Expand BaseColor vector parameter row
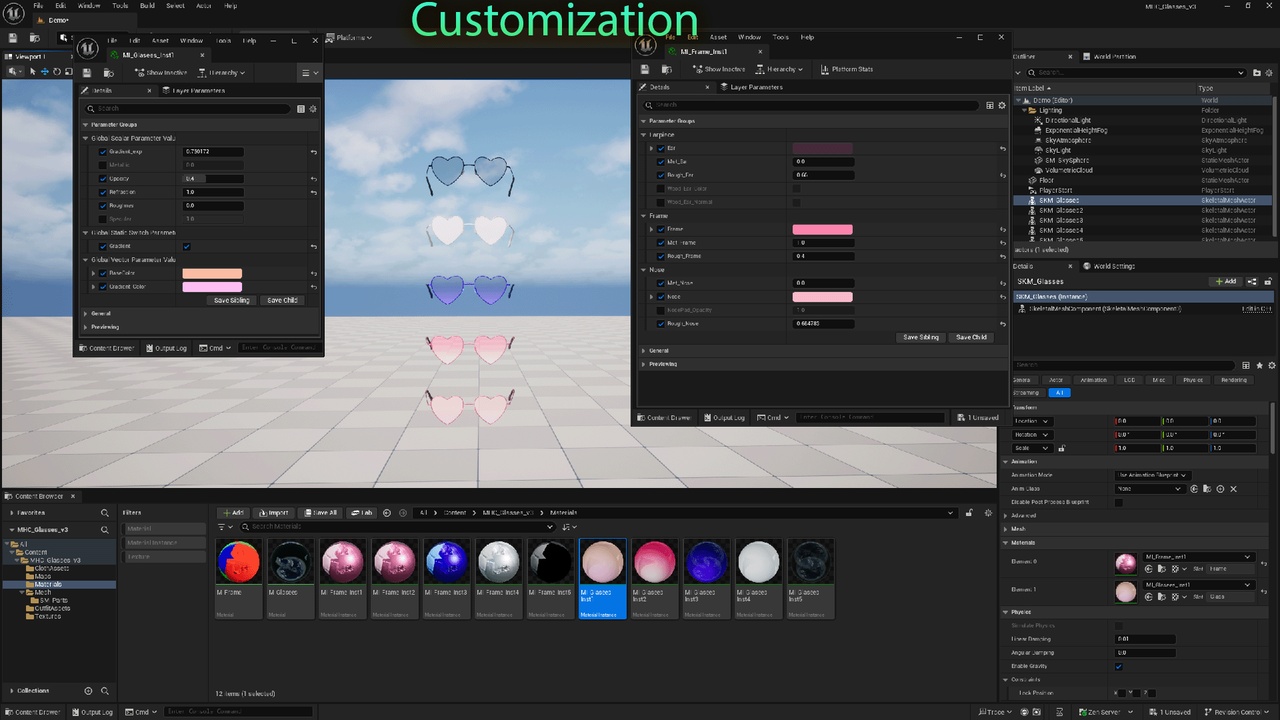The width and height of the screenshot is (1280, 720). click(x=93, y=273)
